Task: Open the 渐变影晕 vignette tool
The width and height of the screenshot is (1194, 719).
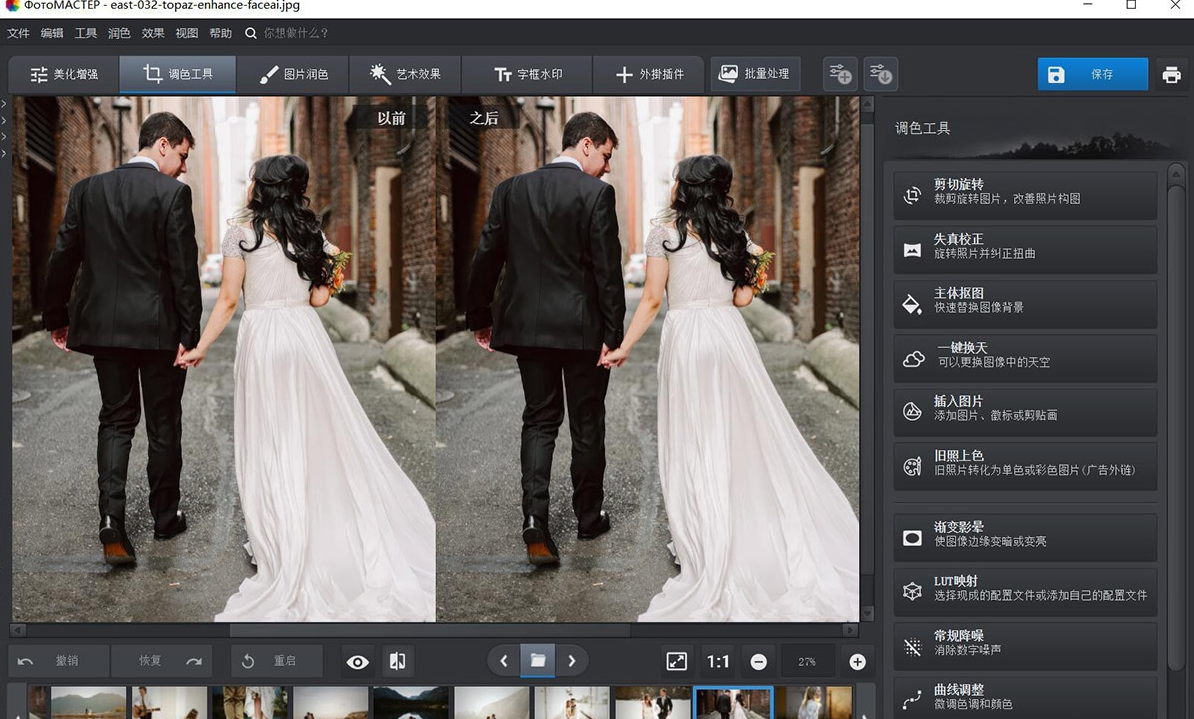Action: pyautogui.click(x=1025, y=538)
